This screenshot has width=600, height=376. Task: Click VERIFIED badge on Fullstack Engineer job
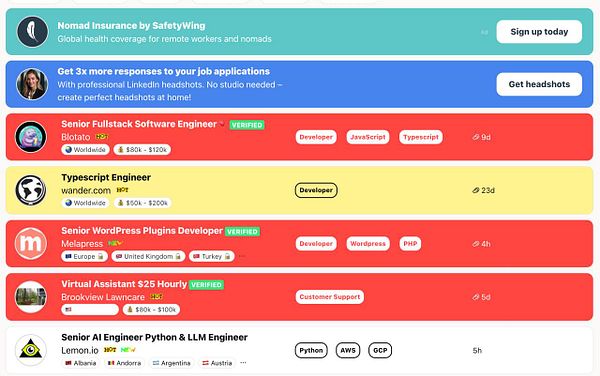pos(247,125)
